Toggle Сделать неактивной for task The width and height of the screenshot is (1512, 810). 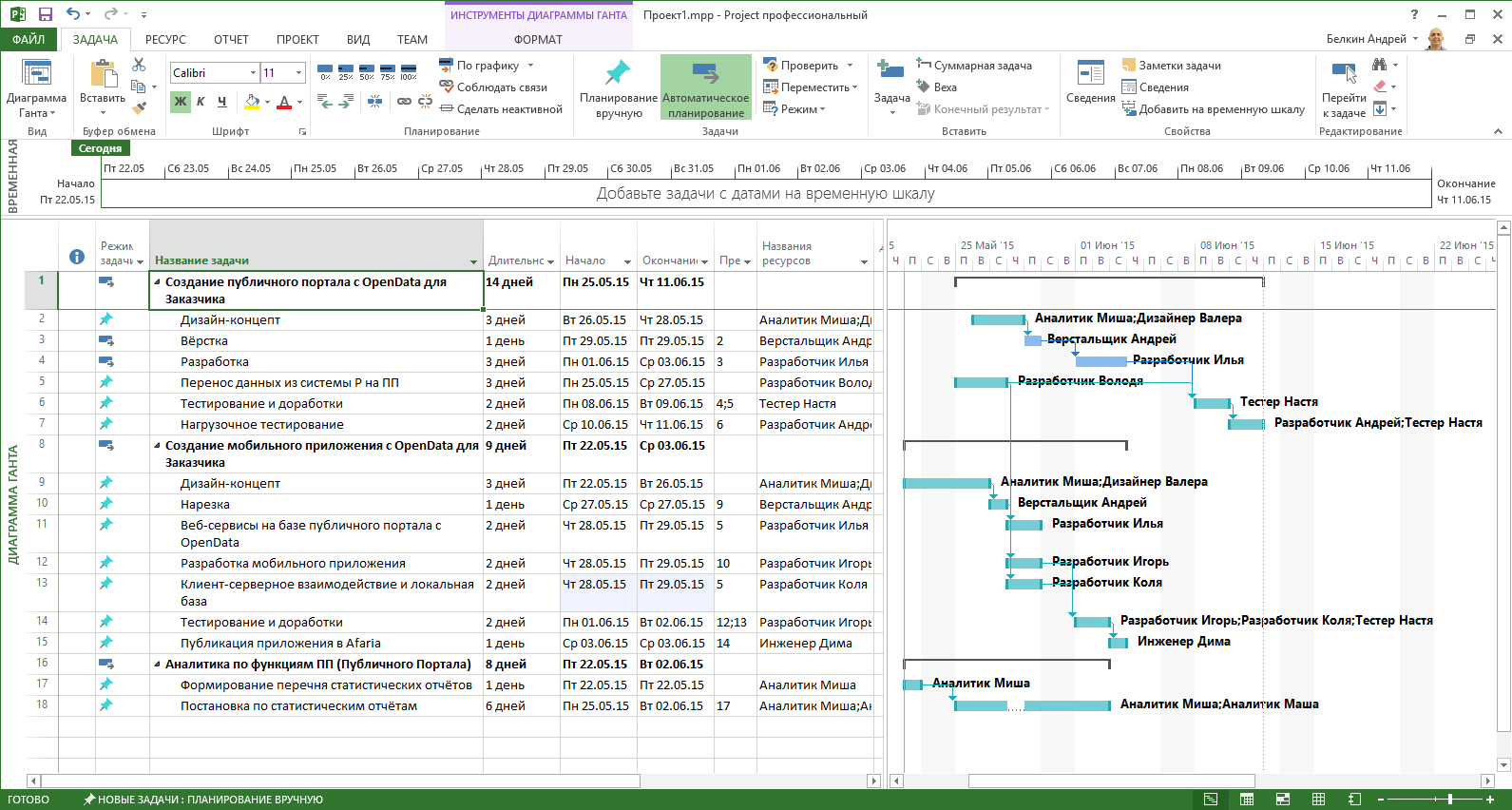pos(501,108)
